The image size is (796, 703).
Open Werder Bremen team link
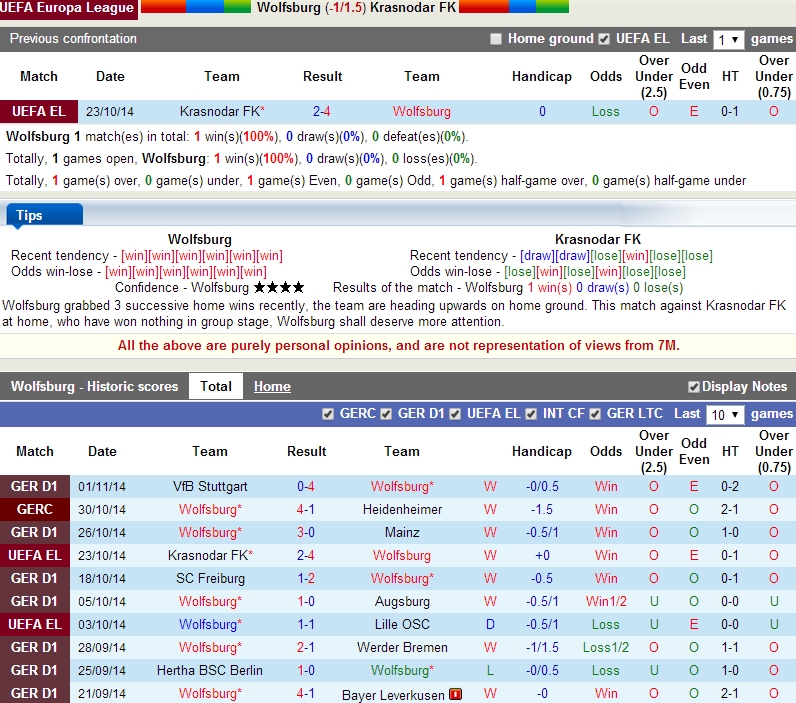tap(402, 648)
